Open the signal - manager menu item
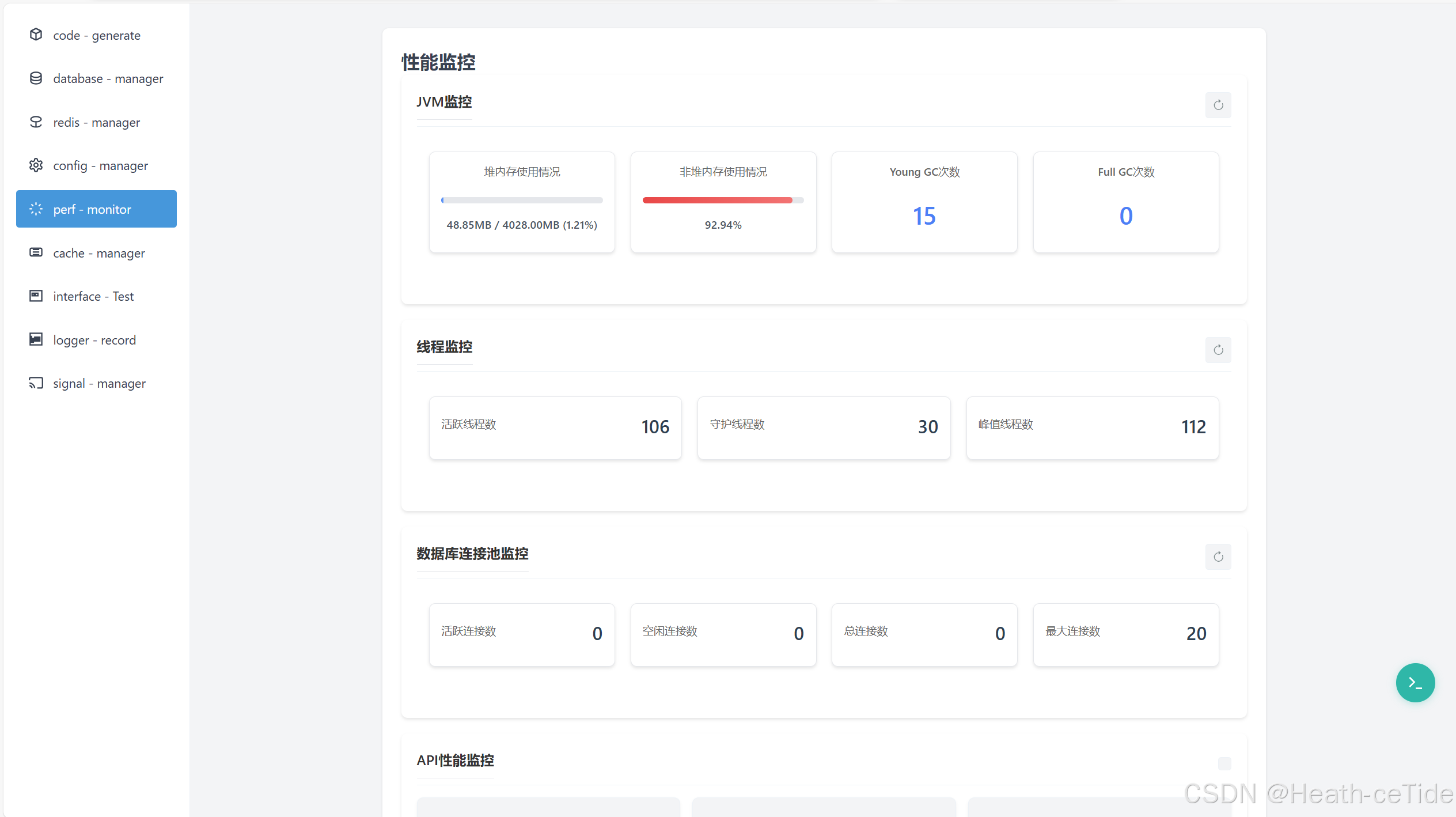Image resolution: width=1456 pixels, height=817 pixels. [x=99, y=383]
